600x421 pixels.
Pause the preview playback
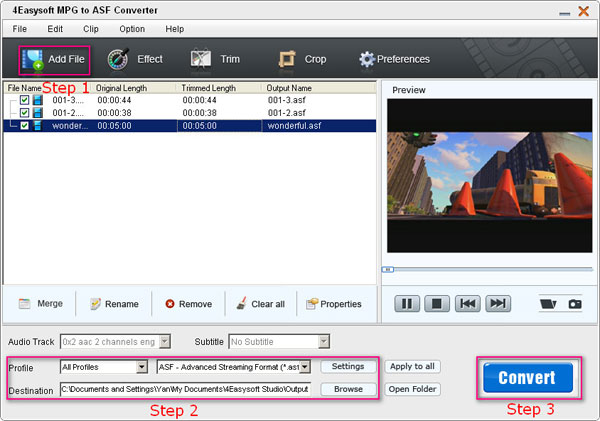coord(407,304)
